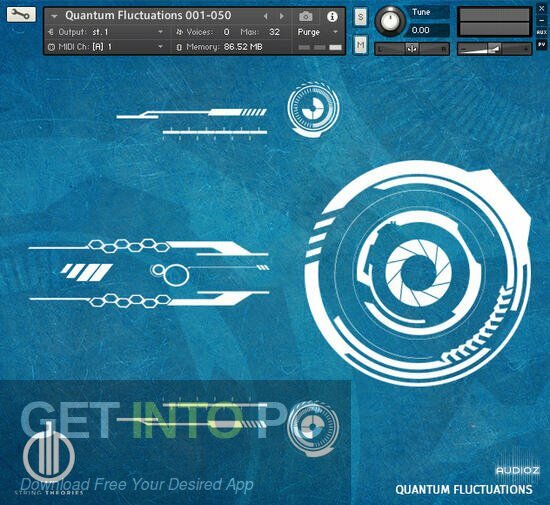This screenshot has height=505, width=550.
Task: Click the Quantum Fluctuations 001-050 instrument name
Action: 148,15
